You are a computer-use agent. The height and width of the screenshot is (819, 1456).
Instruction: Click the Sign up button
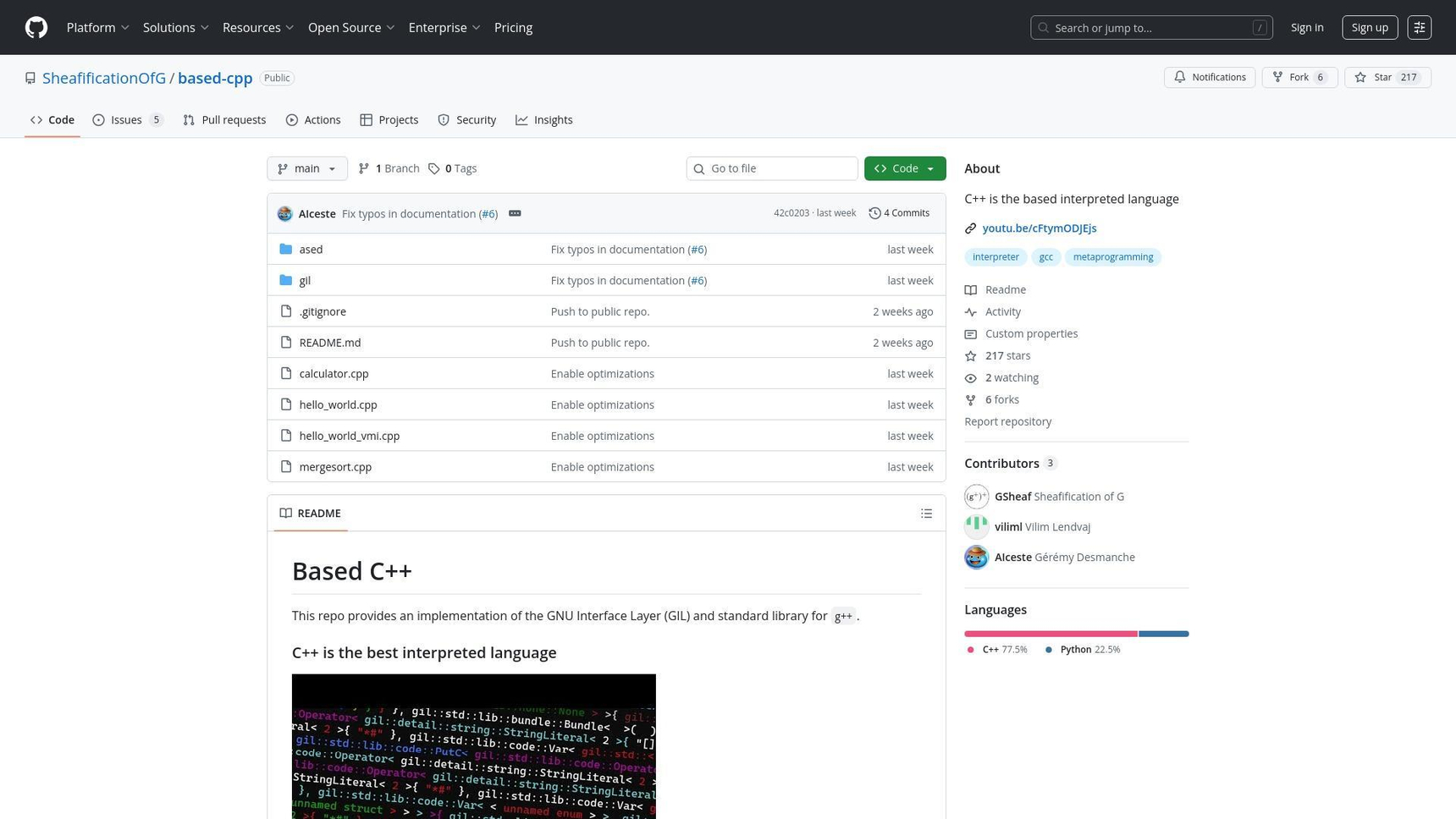click(x=1370, y=28)
